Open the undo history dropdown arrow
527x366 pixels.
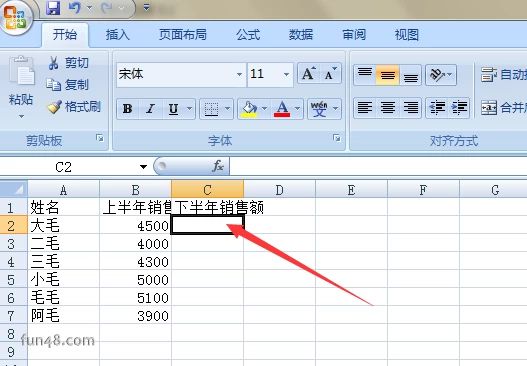[89, 8]
